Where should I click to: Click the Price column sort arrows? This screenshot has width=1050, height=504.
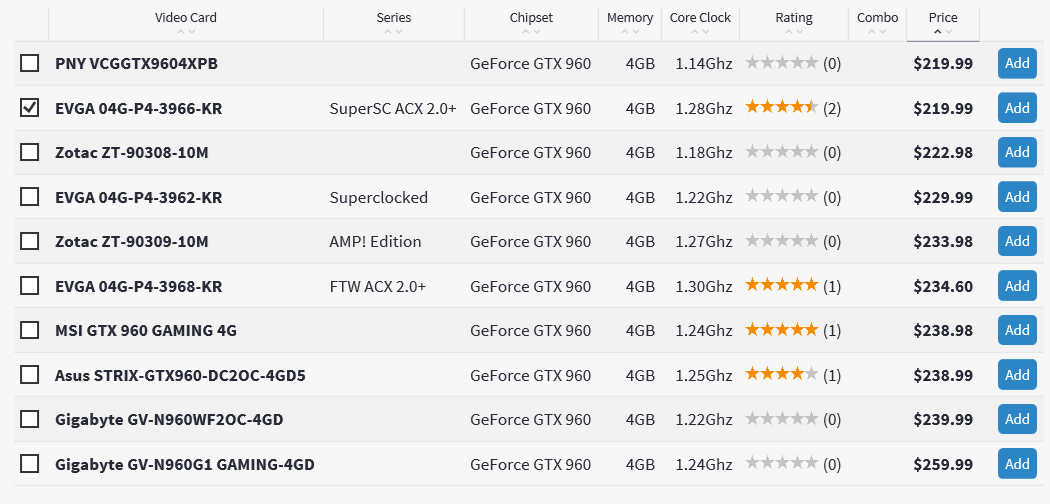(942, 31)
